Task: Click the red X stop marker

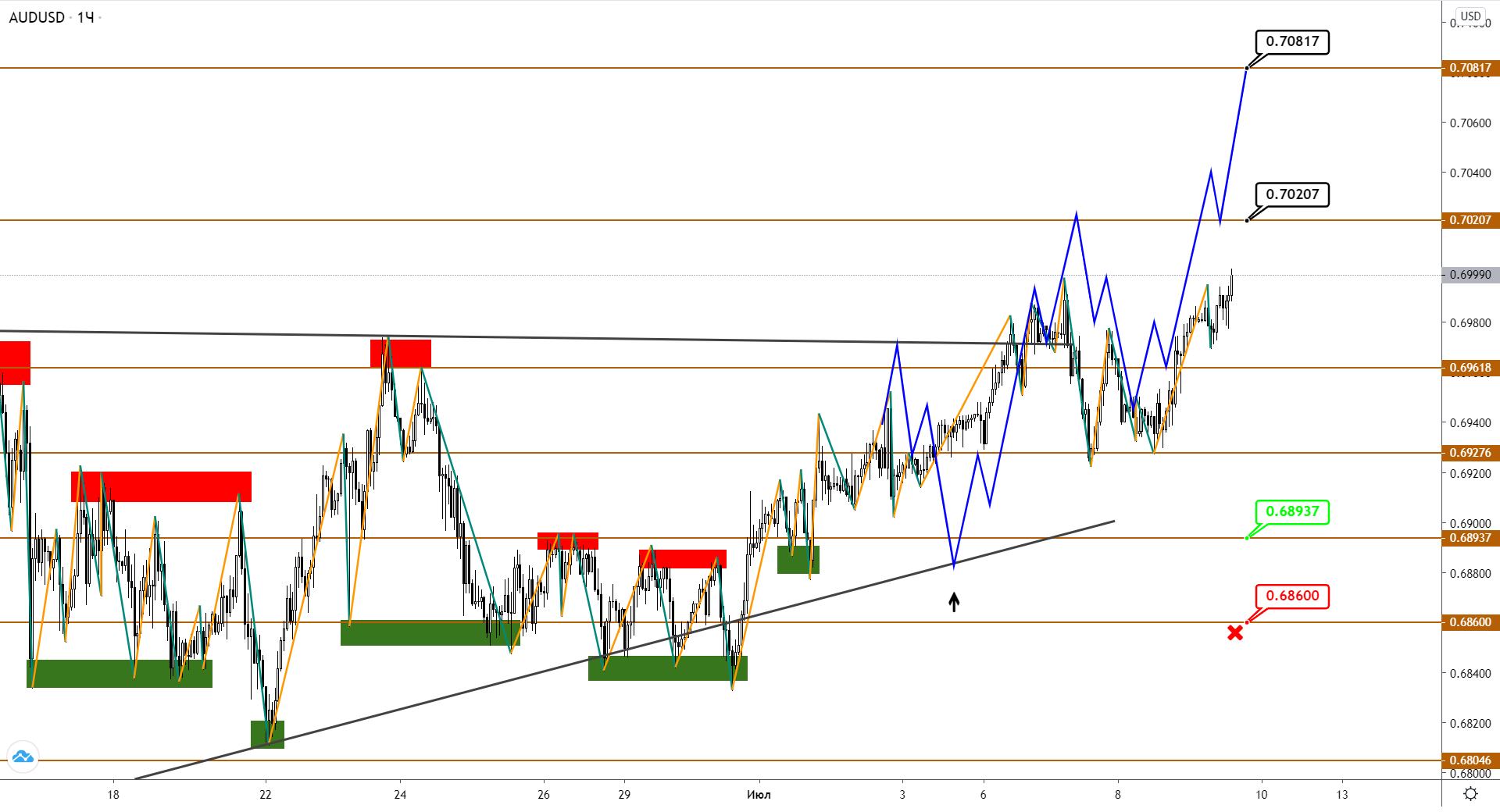Action: tap(1235, 632)
